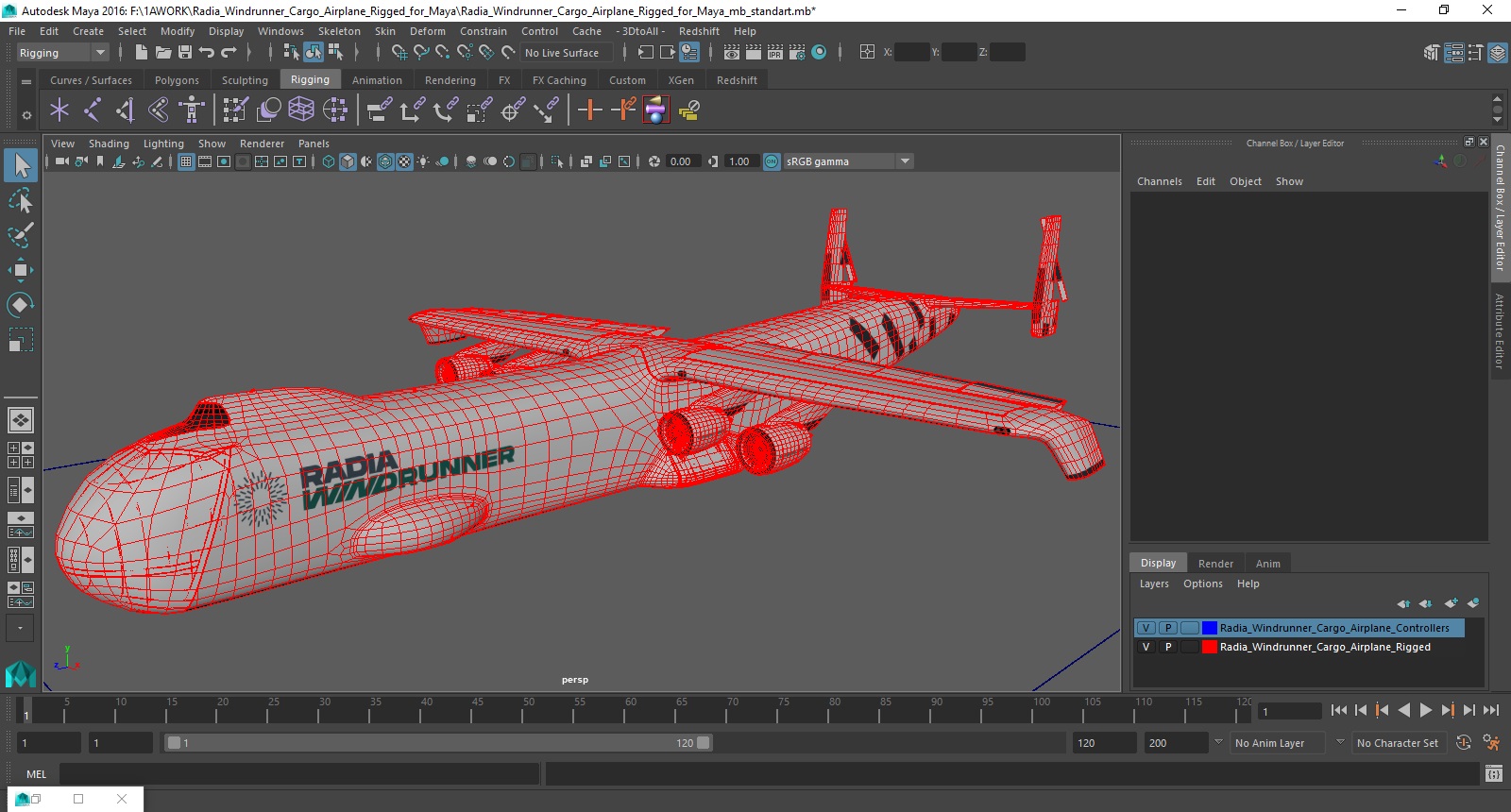This screenshot has width=1511, height=812.
Task: Click the Save Scene disk icon
Action: (185, 53)
